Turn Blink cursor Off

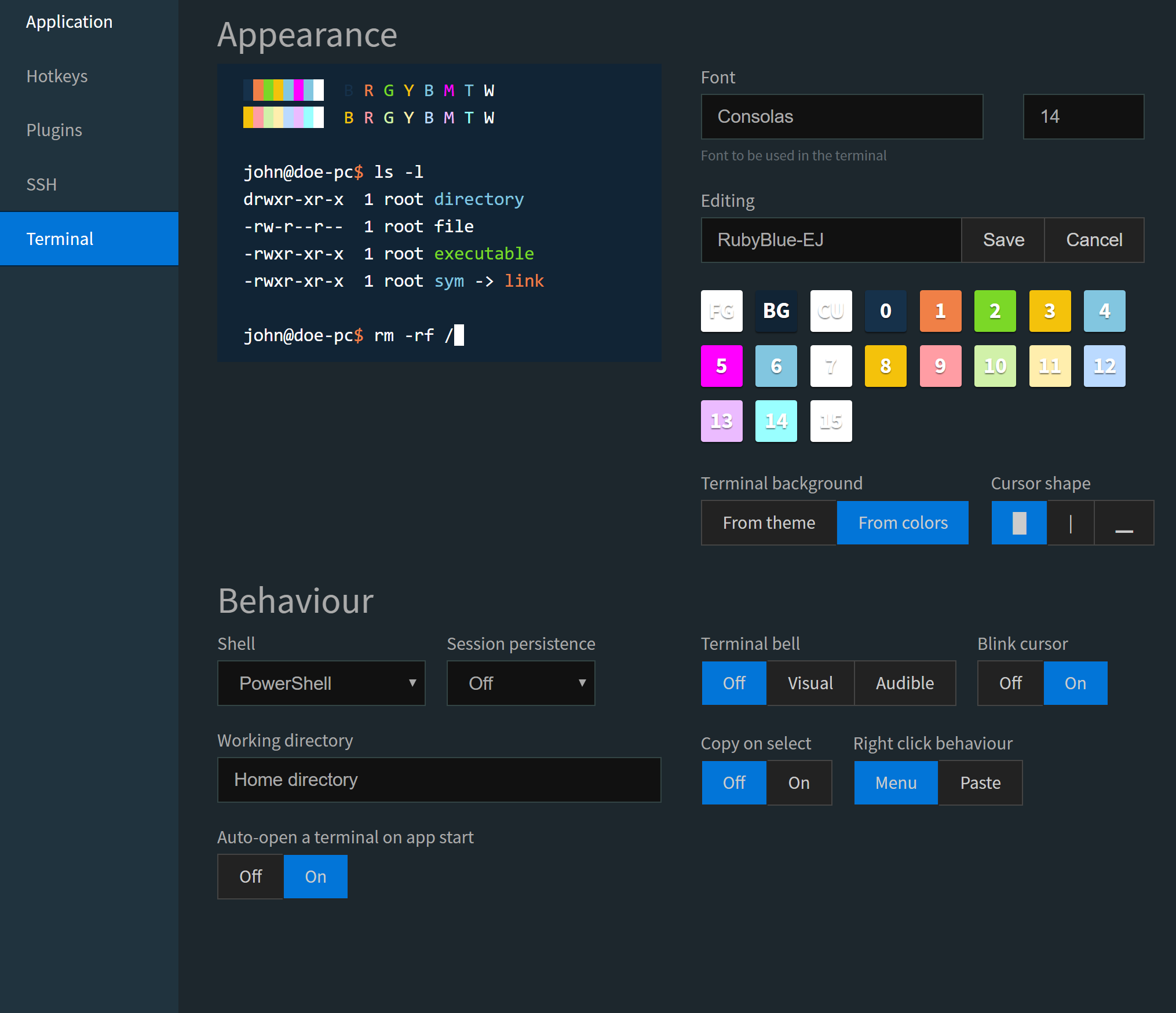pos(1010,683)
